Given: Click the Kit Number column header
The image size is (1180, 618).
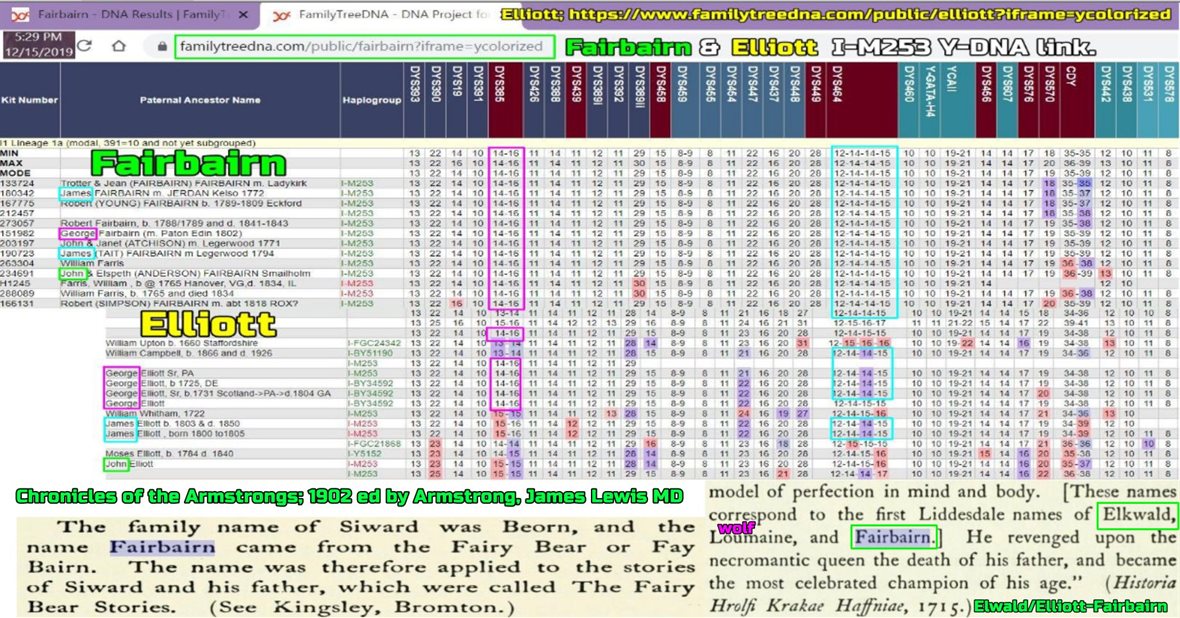Looking at the screenshot, I should (x=30, y=100).
